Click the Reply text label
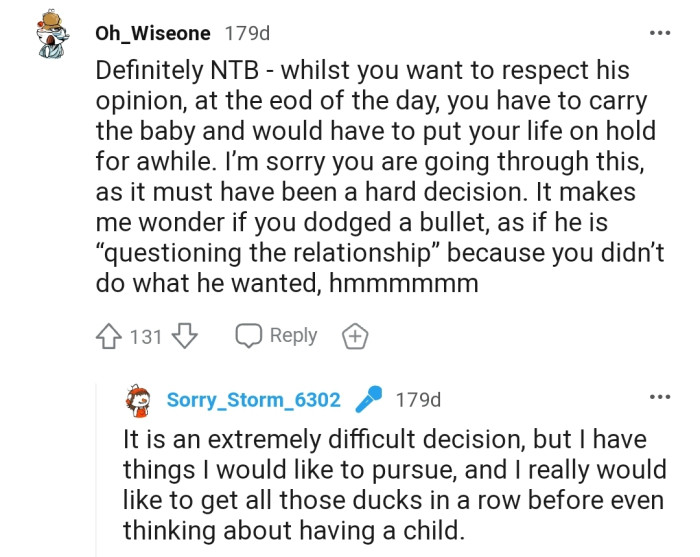Viewport: 700px width, 557px height. (293, 336)
